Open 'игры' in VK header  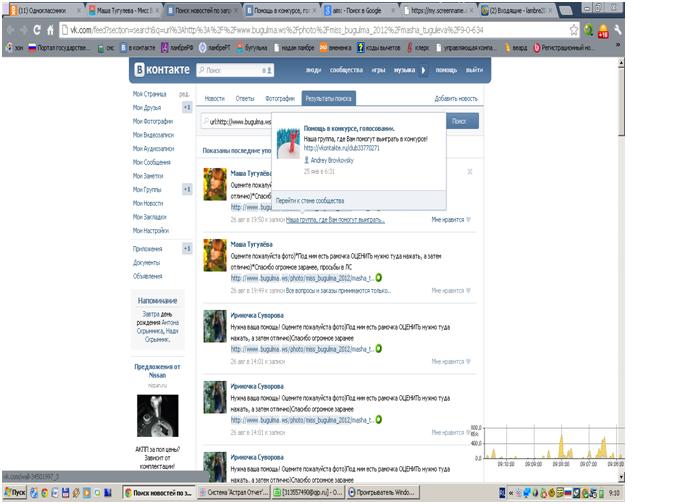click(x=378, y=70)
